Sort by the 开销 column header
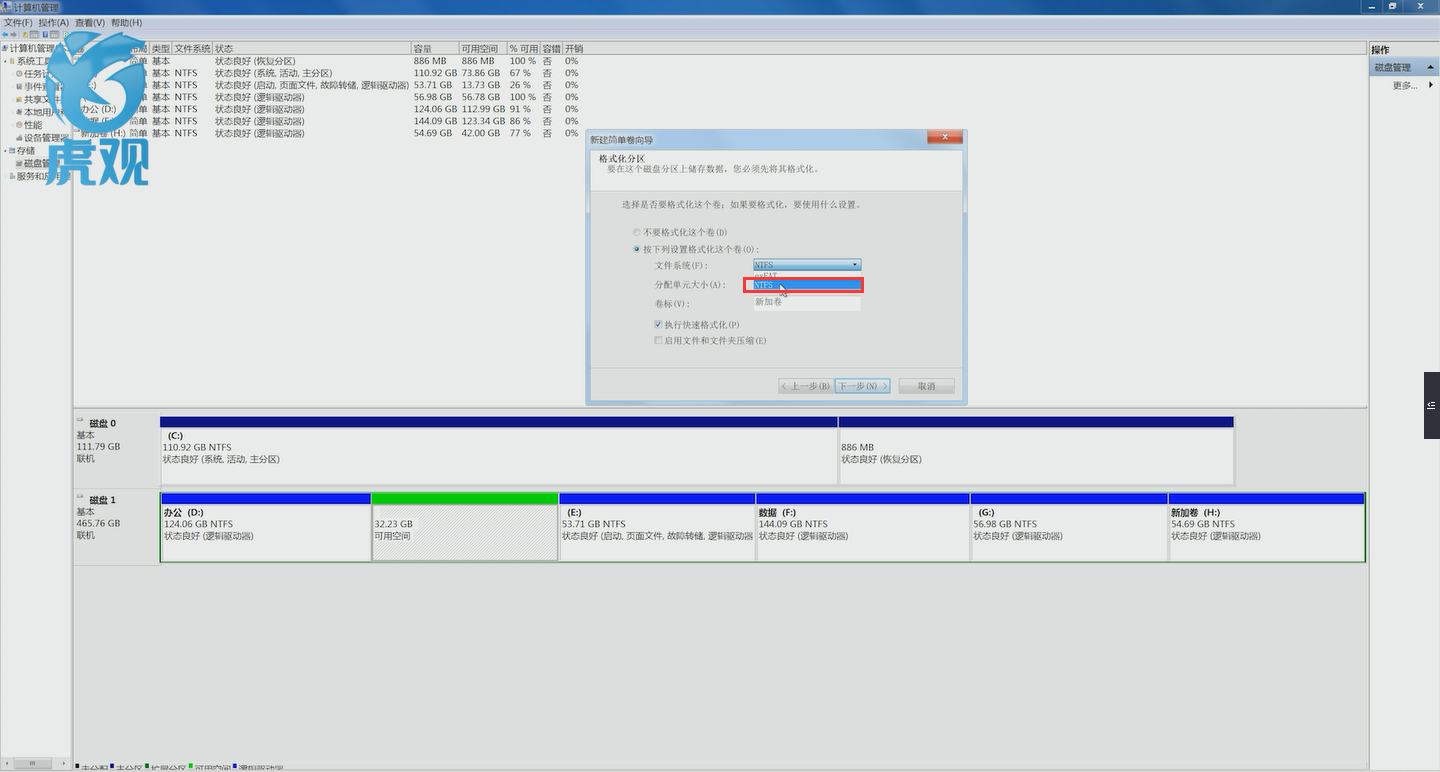Screen dimensions: 1440x772 (x=574, y=48)
